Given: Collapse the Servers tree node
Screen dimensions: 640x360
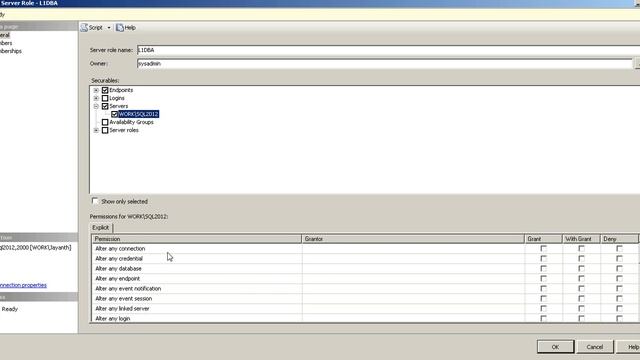Looking at the screenshot, I should (96, 106).
